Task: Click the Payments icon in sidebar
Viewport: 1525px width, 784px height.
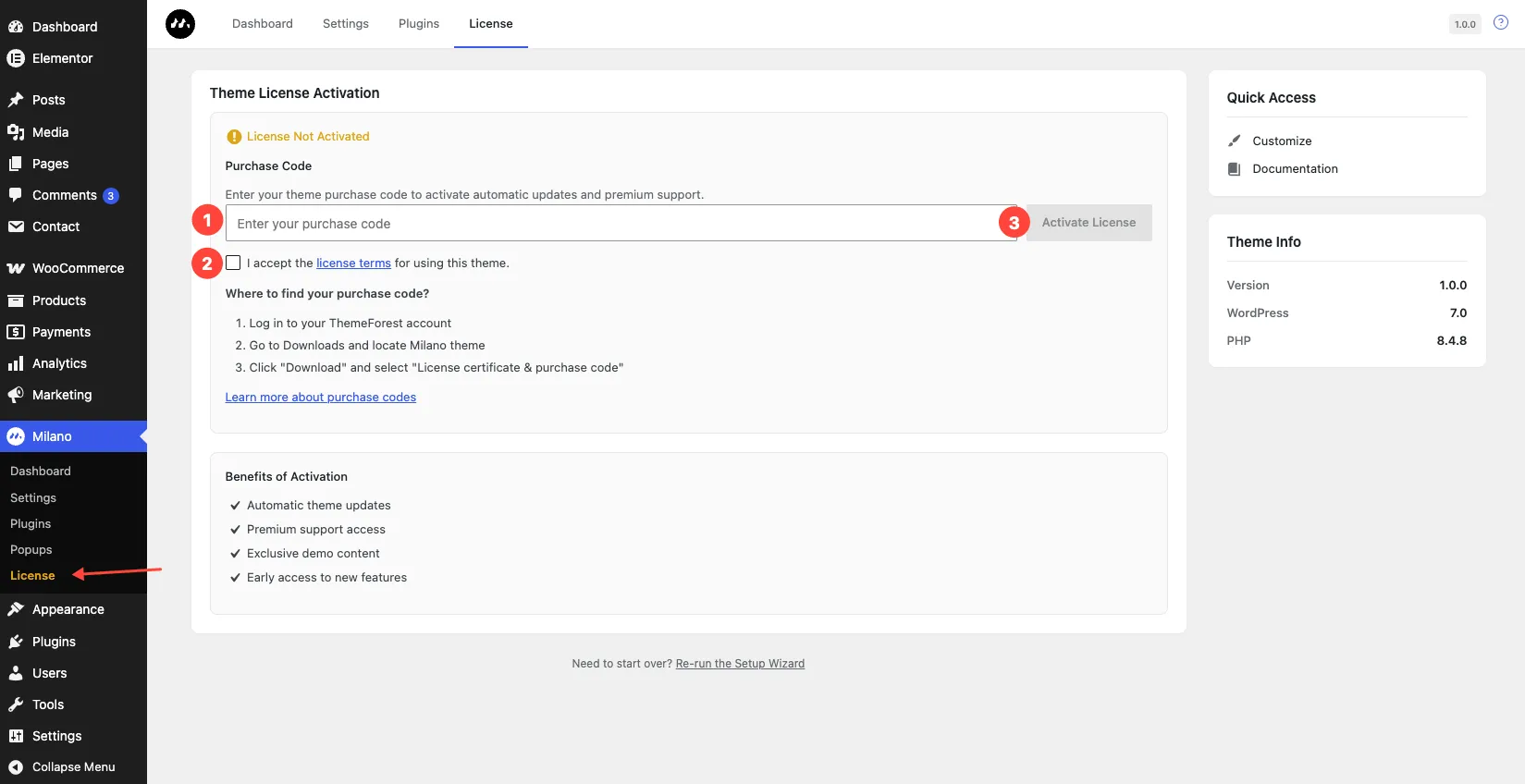Action: click(x=16, y=332)
